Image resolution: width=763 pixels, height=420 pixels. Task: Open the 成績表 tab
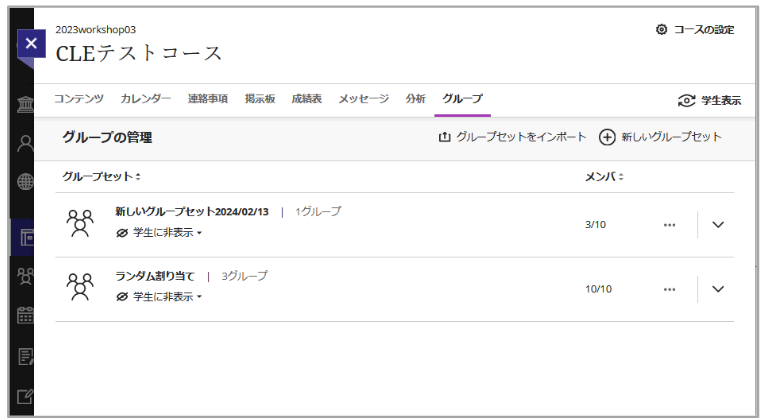(307, 99)
